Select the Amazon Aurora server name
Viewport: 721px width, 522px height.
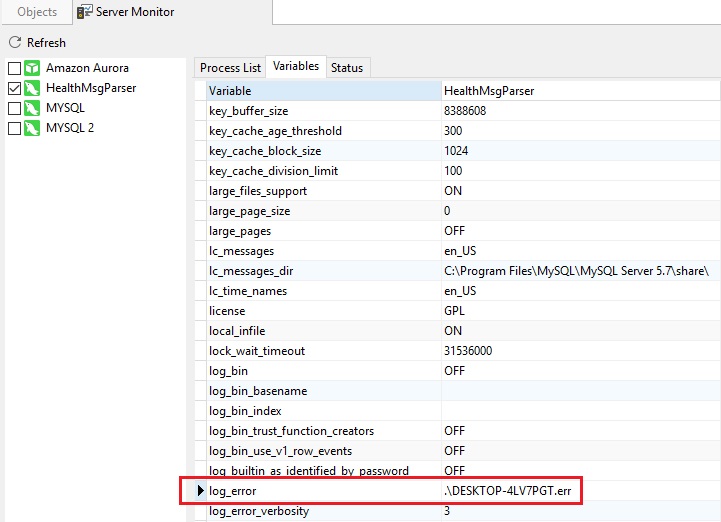(x=87, y=68)
